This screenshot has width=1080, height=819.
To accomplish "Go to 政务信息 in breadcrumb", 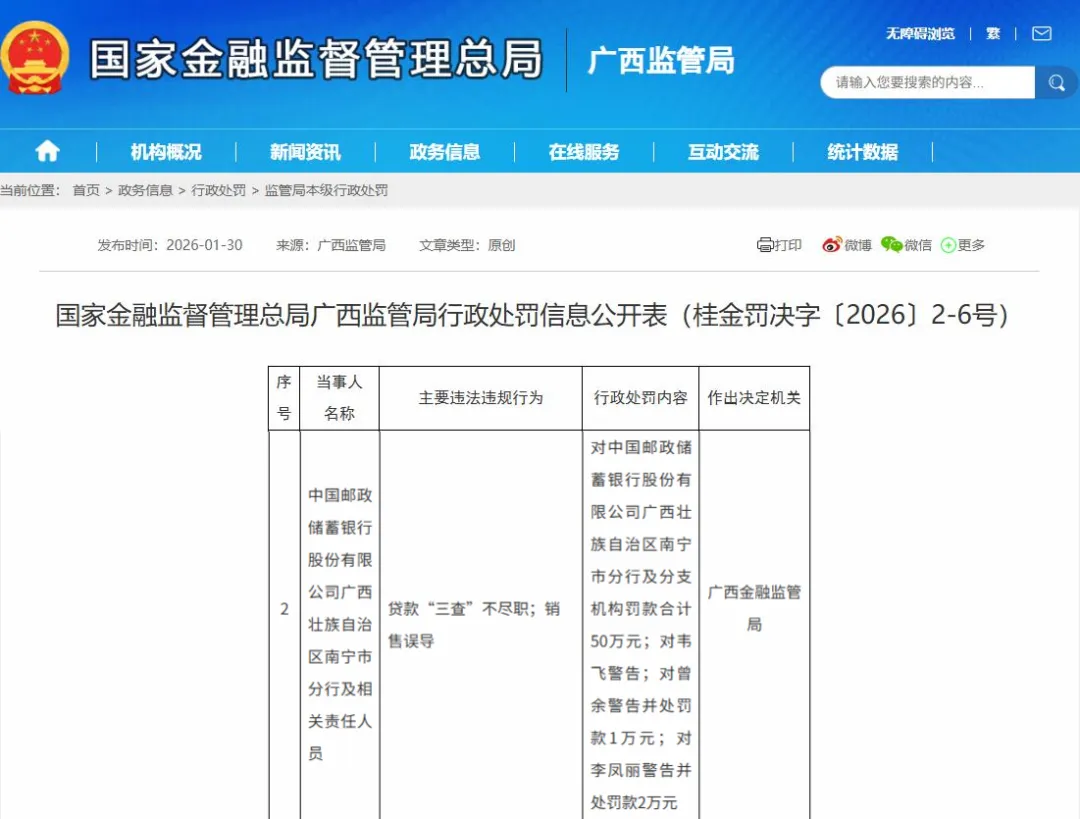I will pos(145,190).
